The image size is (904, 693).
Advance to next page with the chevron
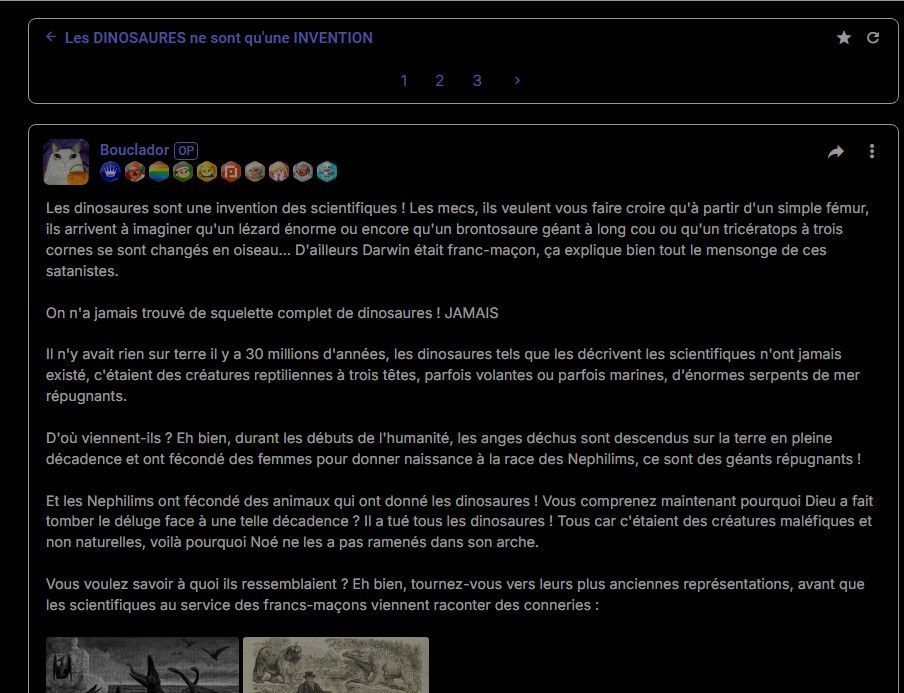point(517,81)
